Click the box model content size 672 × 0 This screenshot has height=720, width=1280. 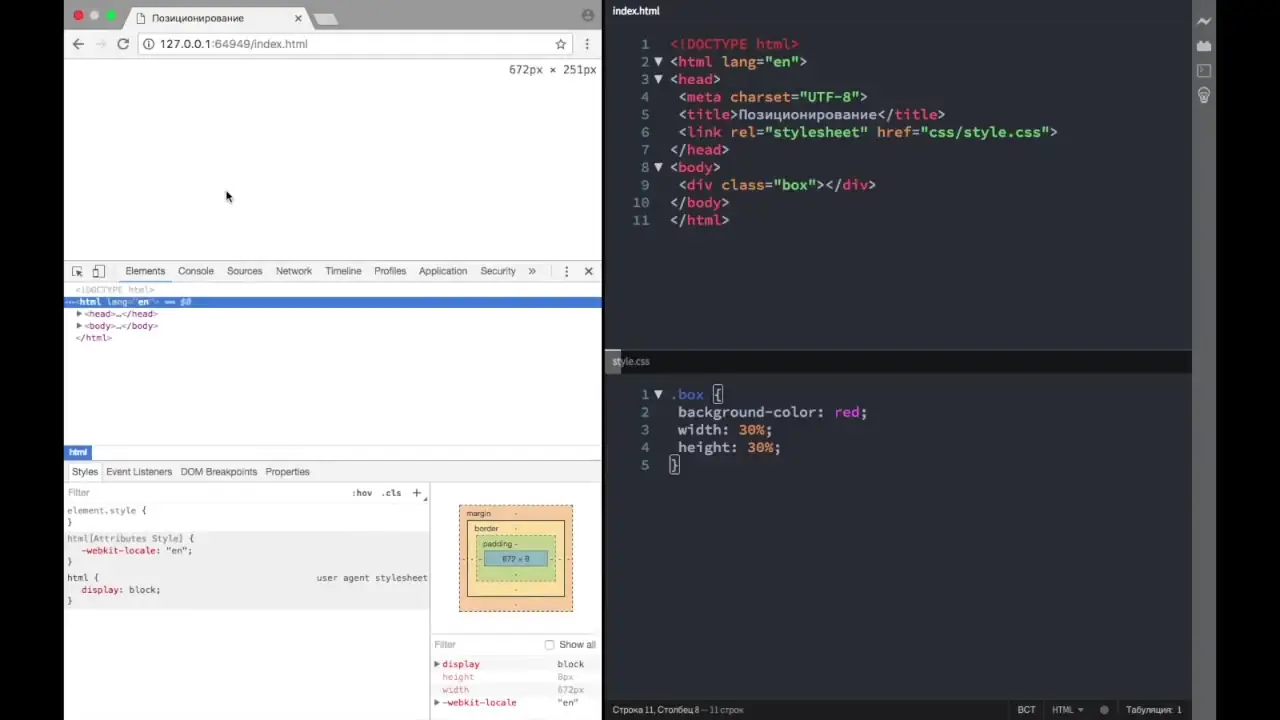516,559
